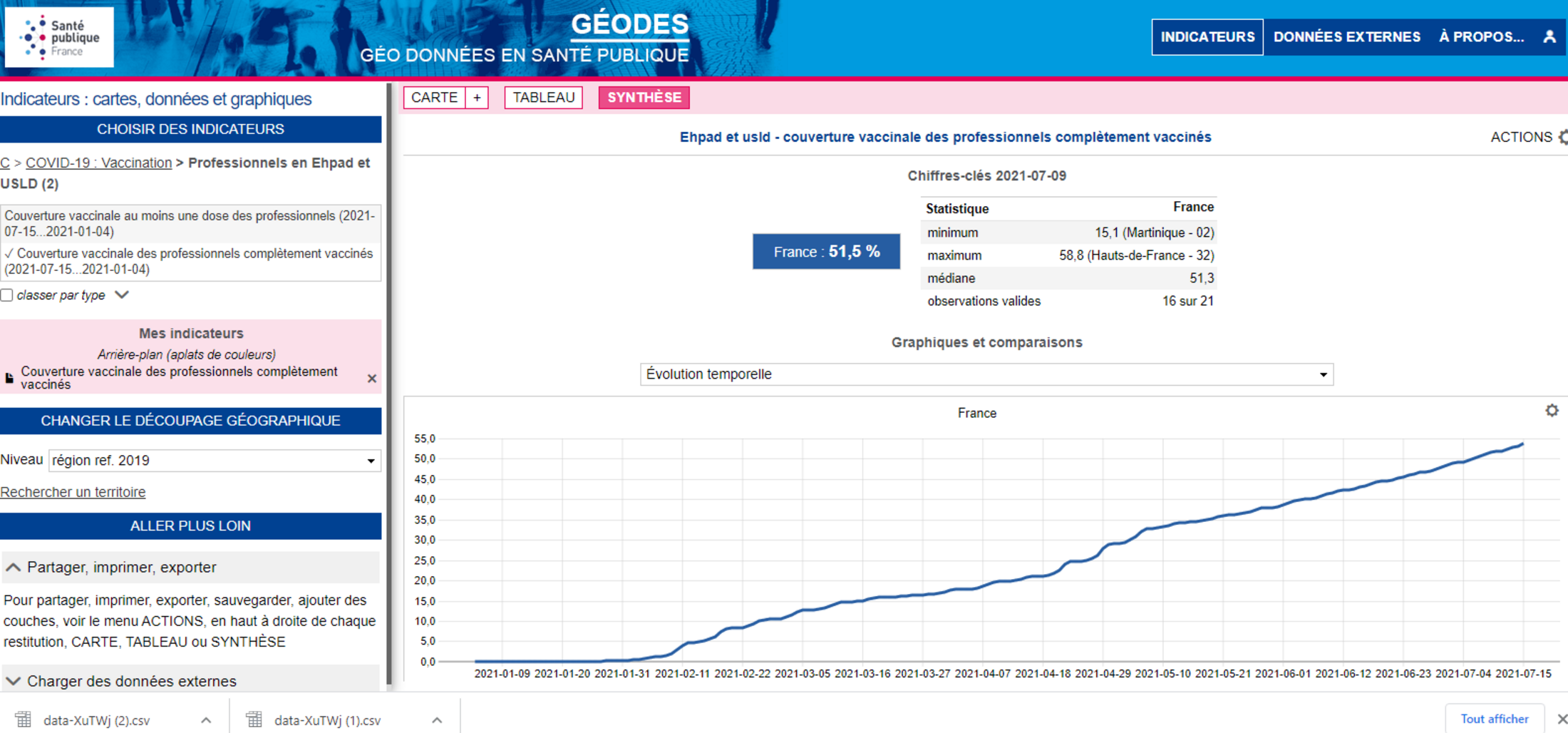Click the France : 51,5 % key figure
Viewport: 1568px width, 733px height.
[826, 252]
